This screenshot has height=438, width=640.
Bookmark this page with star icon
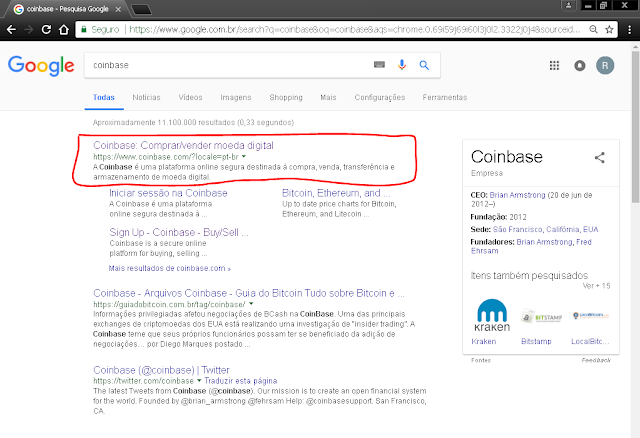click(x=609, y=29)
